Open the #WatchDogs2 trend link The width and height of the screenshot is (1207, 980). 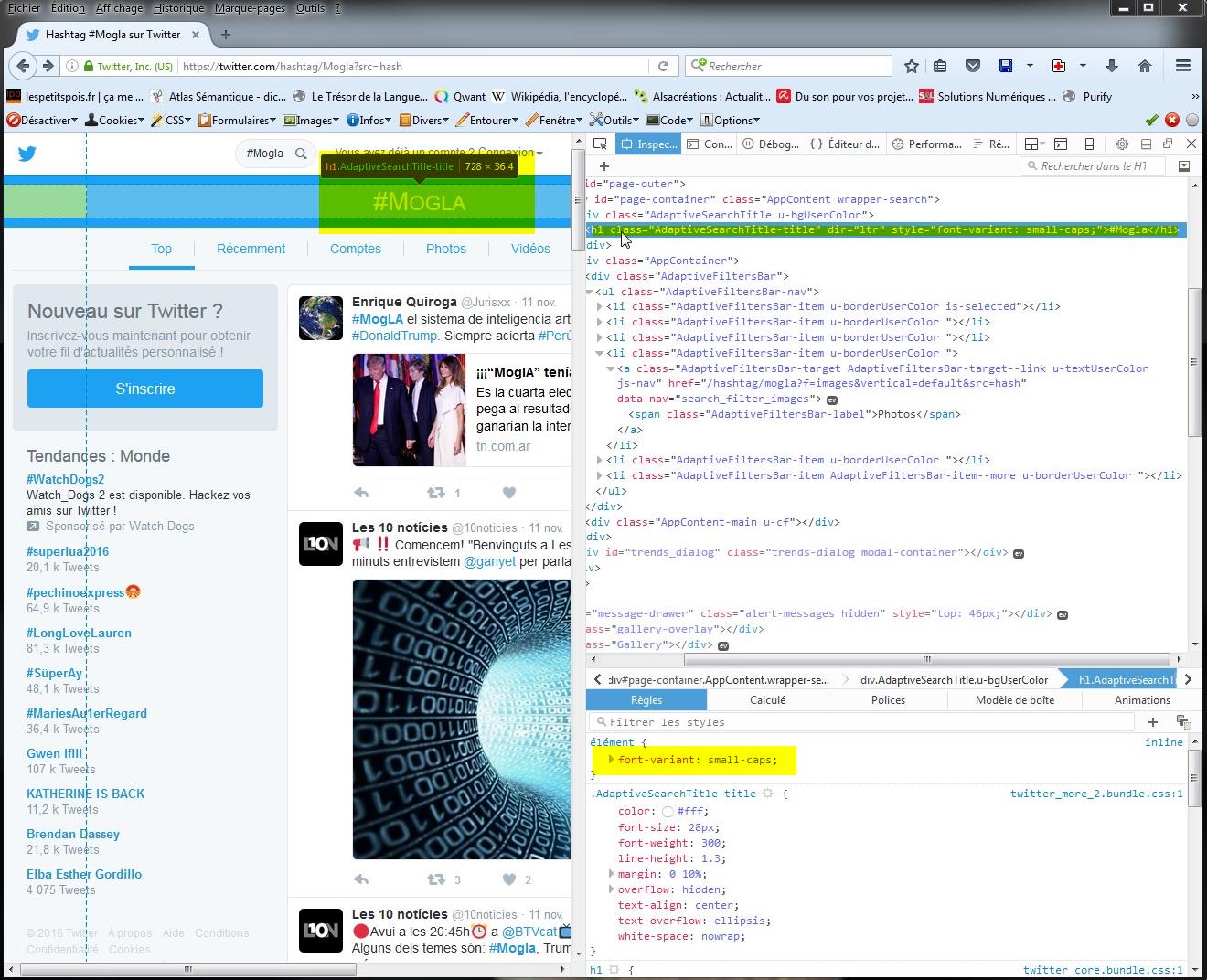tap(65, 479)
